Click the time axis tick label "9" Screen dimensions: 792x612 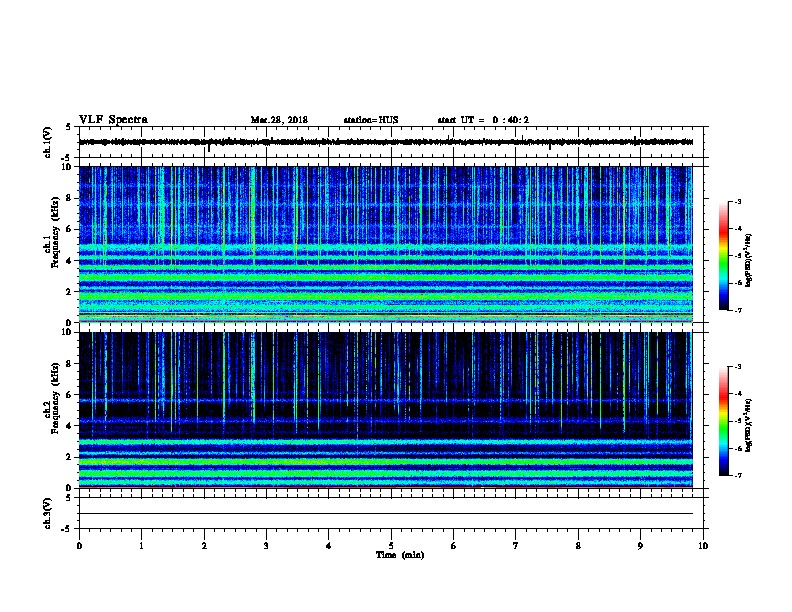coord(640,546)
